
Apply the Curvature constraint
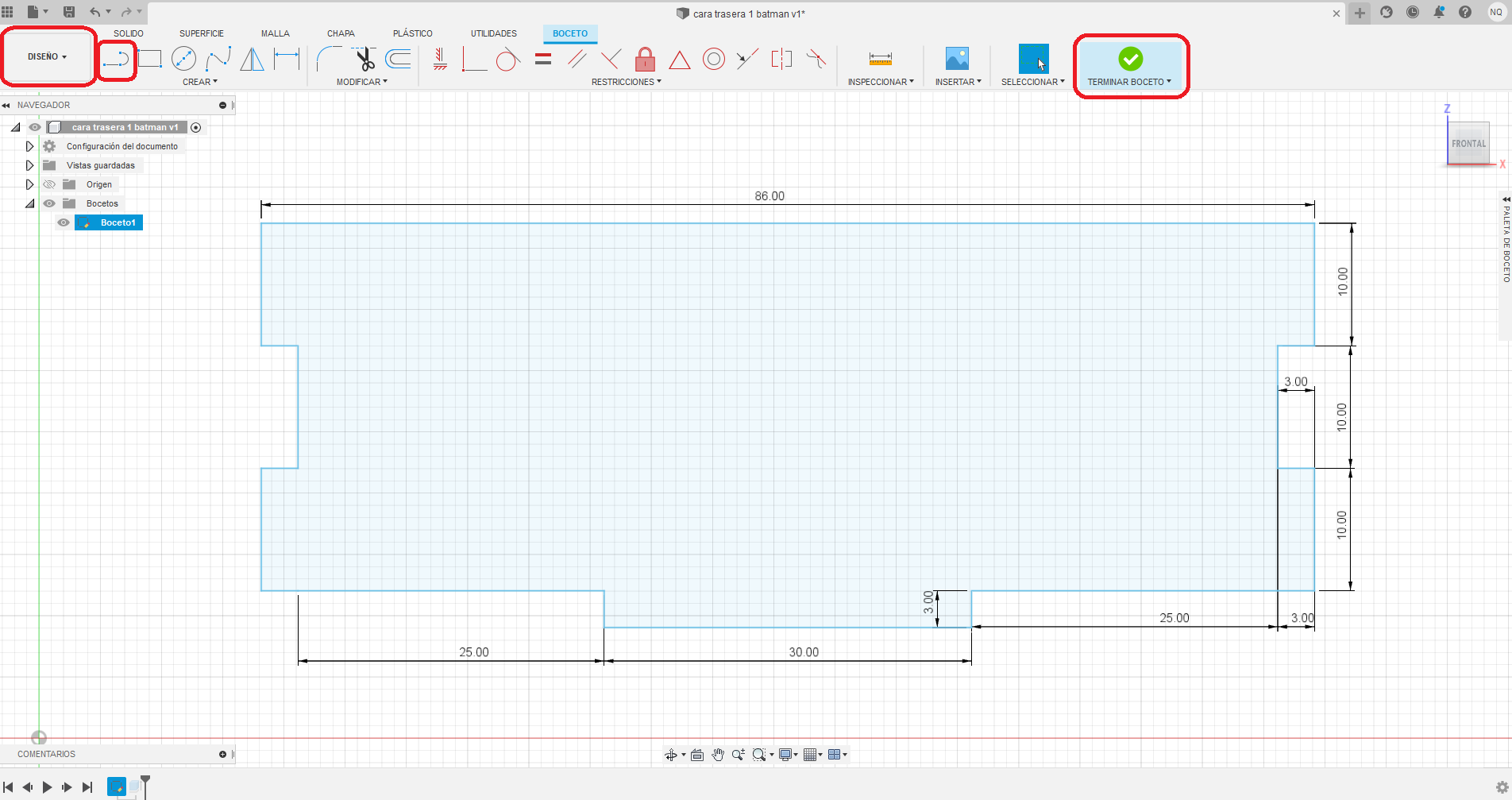[x=816, y=59]
